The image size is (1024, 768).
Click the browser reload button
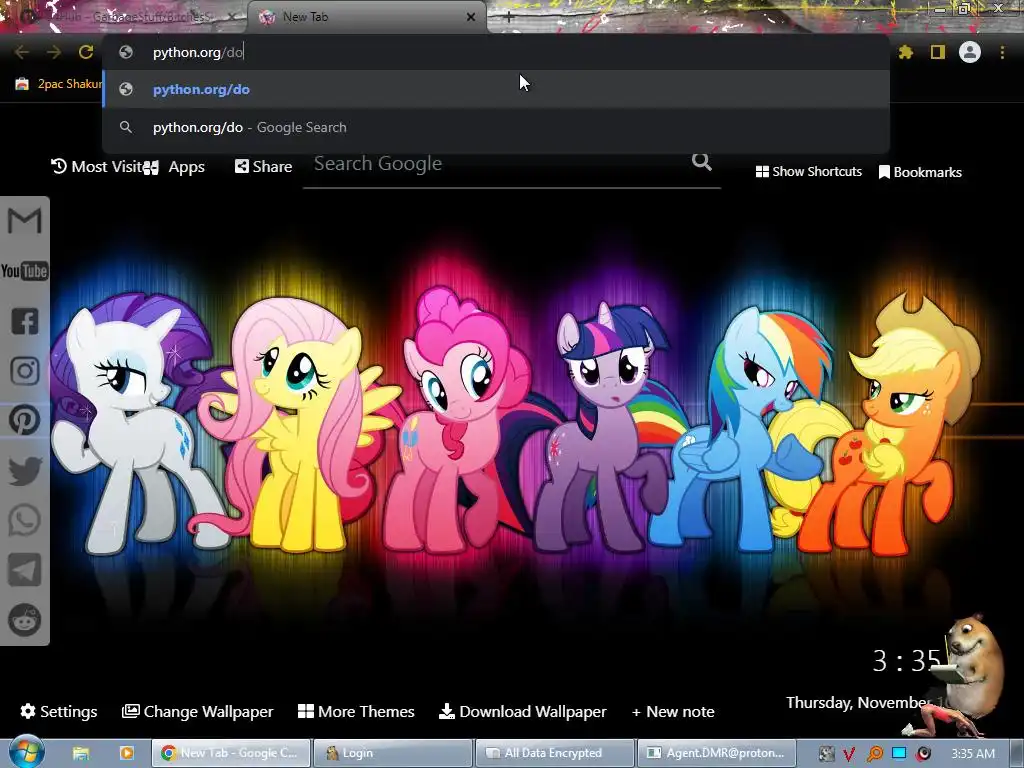coord(86,52)
